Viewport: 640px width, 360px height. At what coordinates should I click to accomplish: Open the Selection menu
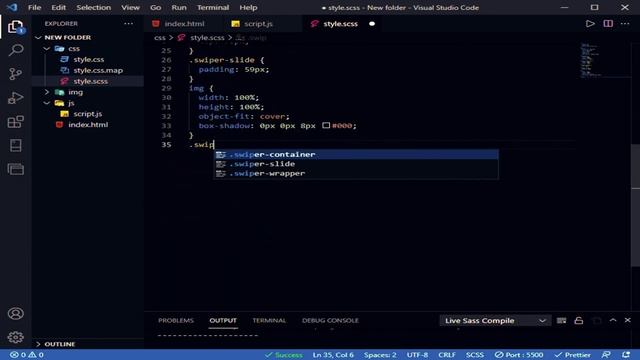click(93, 7)
